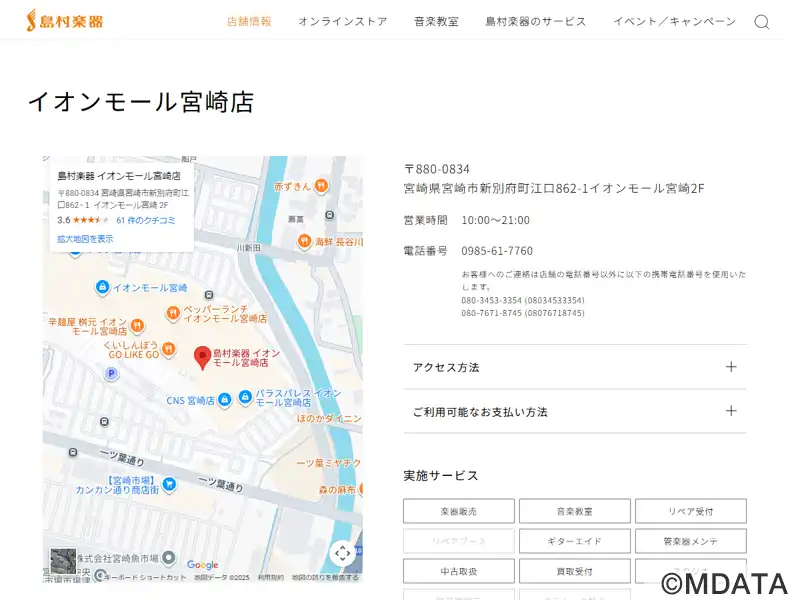Click the CNS 宮崎店 shop marker
This screenshot has height=600, width=800.
click(x=225, y=400)
